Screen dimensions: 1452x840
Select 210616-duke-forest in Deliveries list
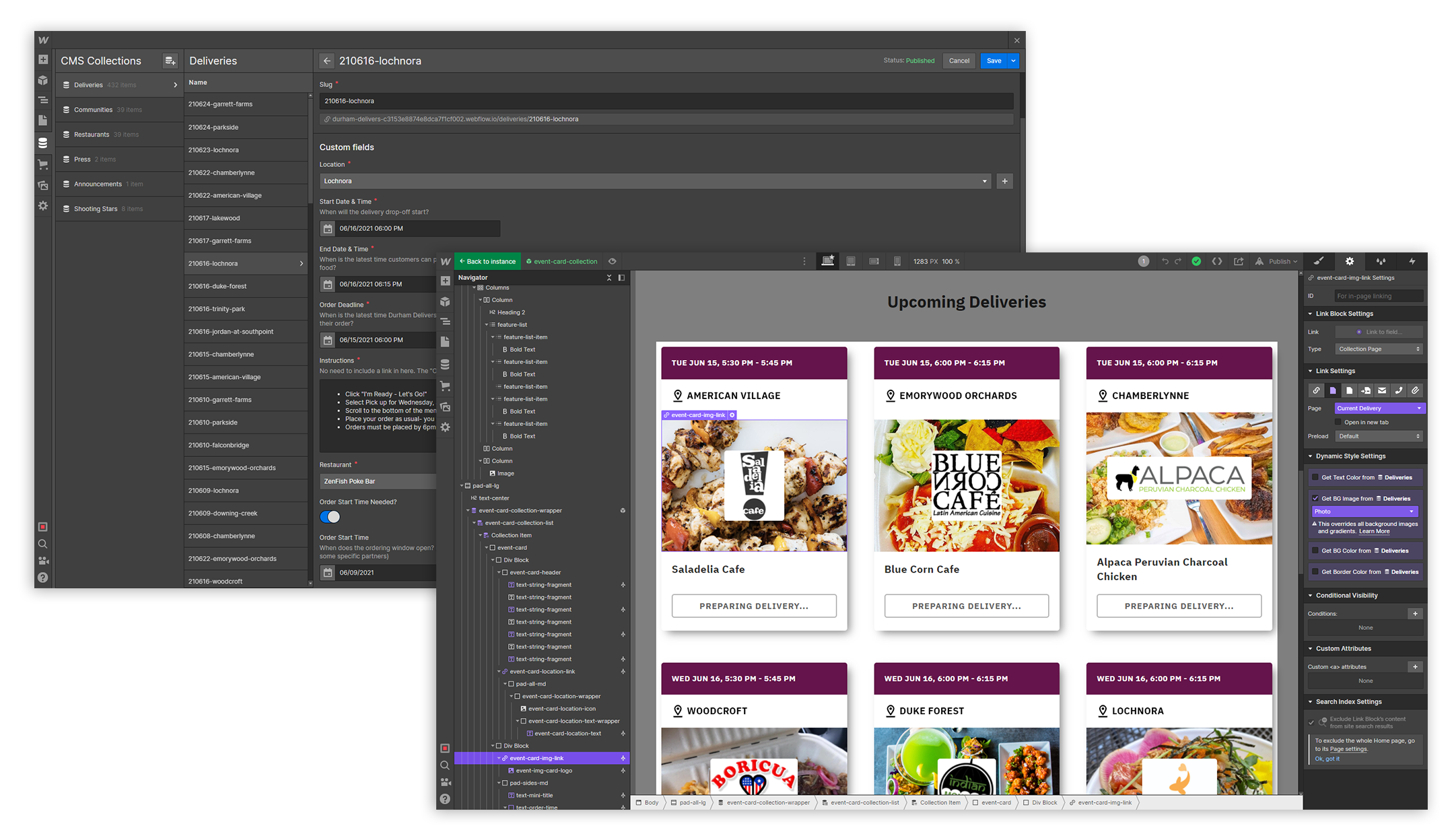click(x=246, y=286)
